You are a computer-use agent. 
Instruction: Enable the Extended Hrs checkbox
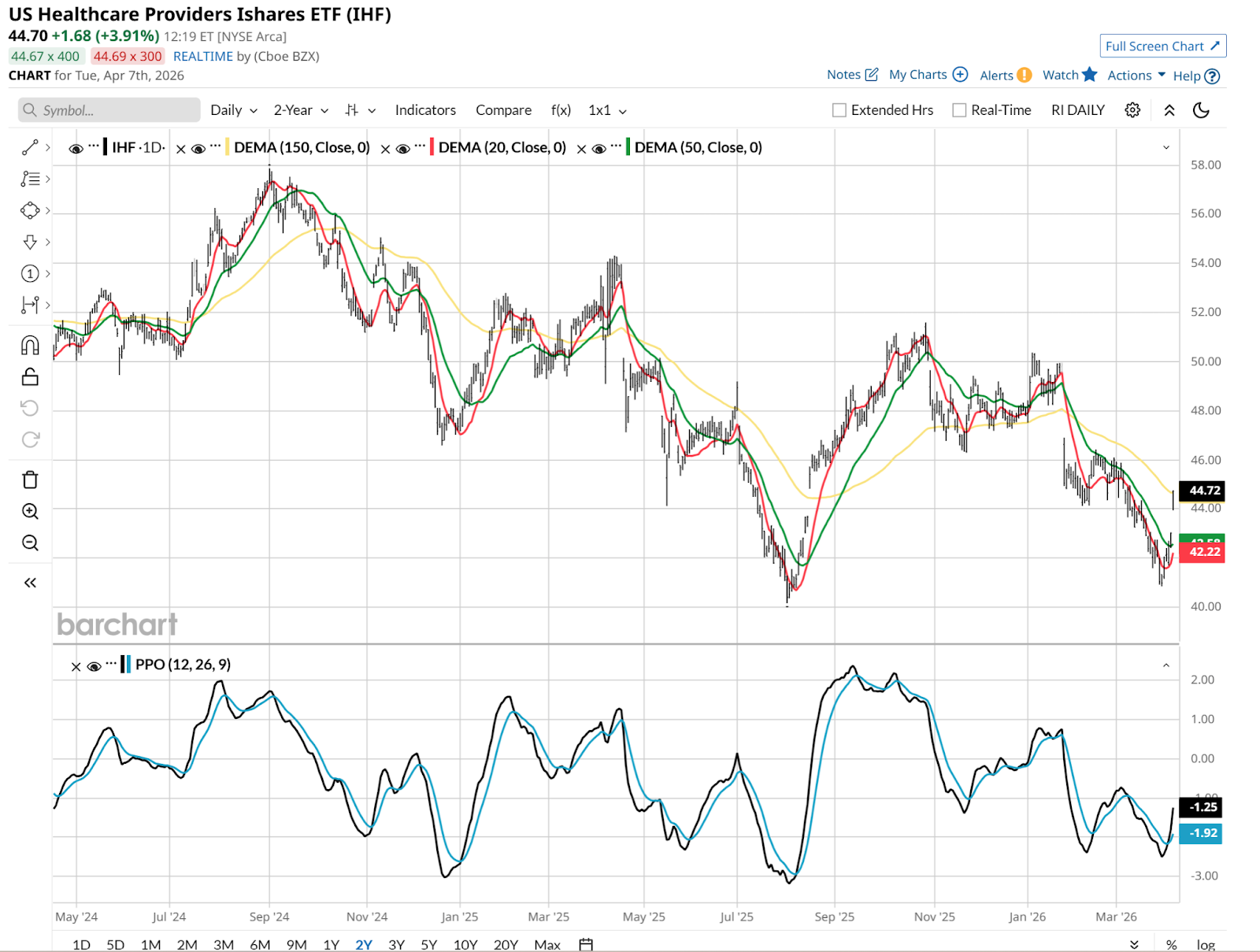(x=839, y=110)
